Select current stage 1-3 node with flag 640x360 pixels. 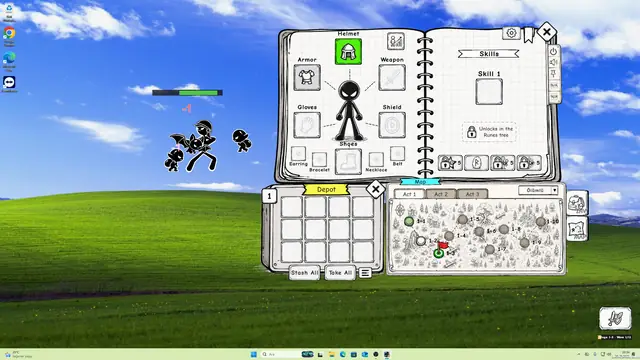439,253
